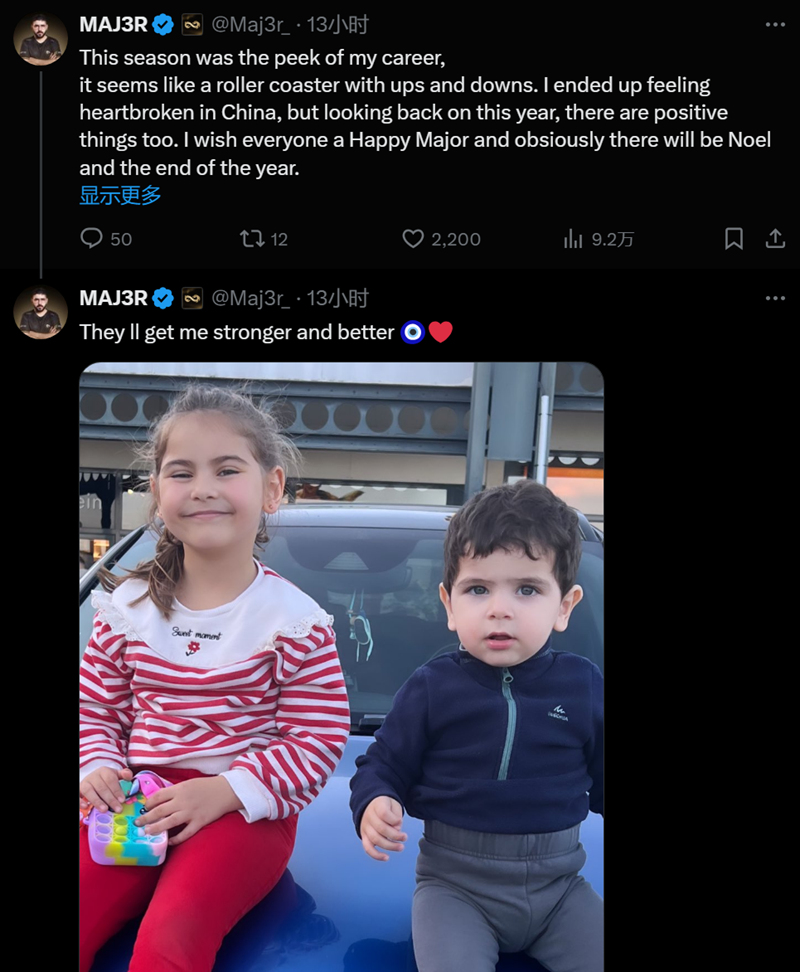
Task: Open MAJ3R display name on first tweet
Action: point(113,24)
